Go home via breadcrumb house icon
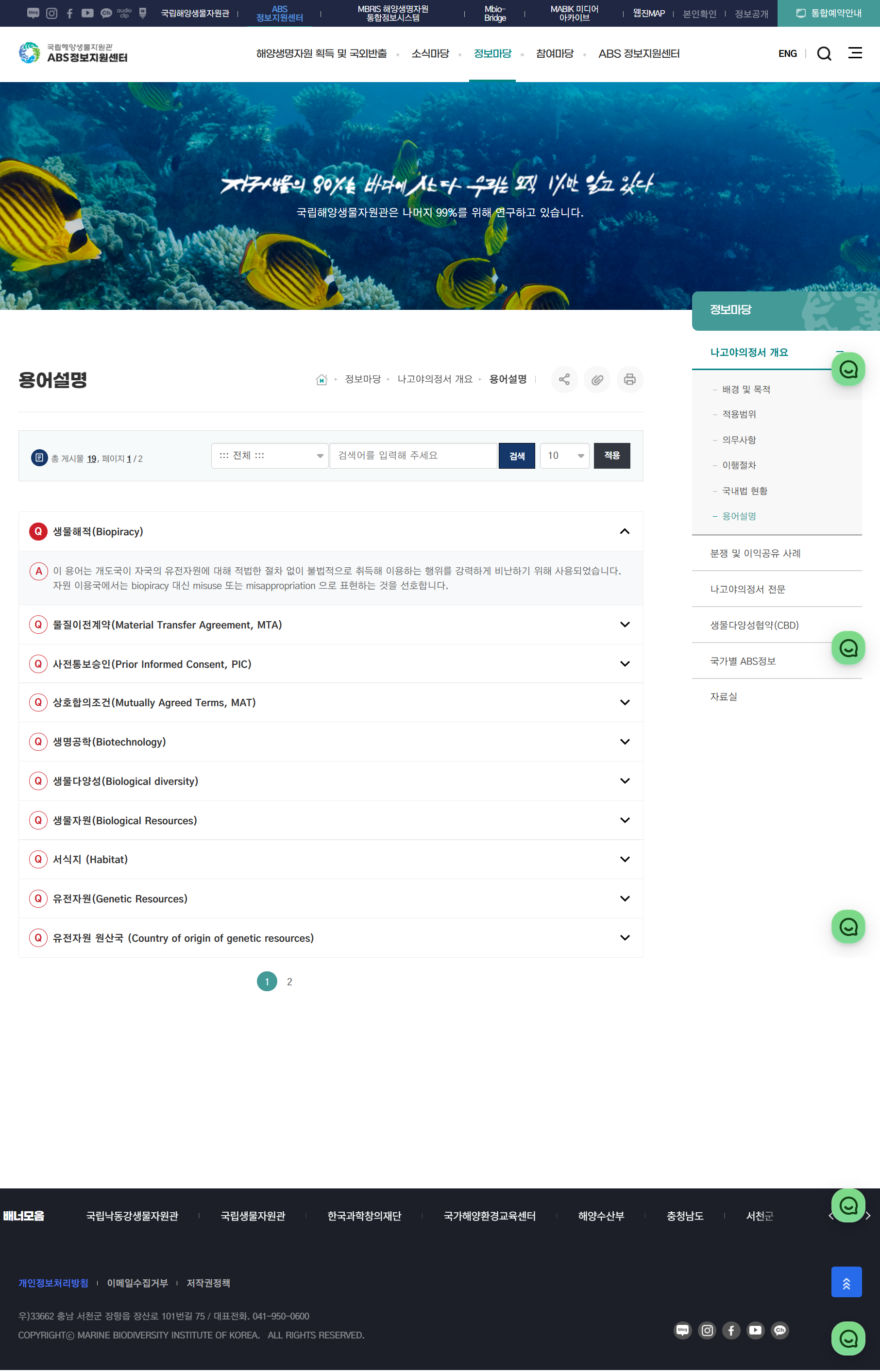The height and width of the screenshot is (1372, 880). (x=321, y=379)
